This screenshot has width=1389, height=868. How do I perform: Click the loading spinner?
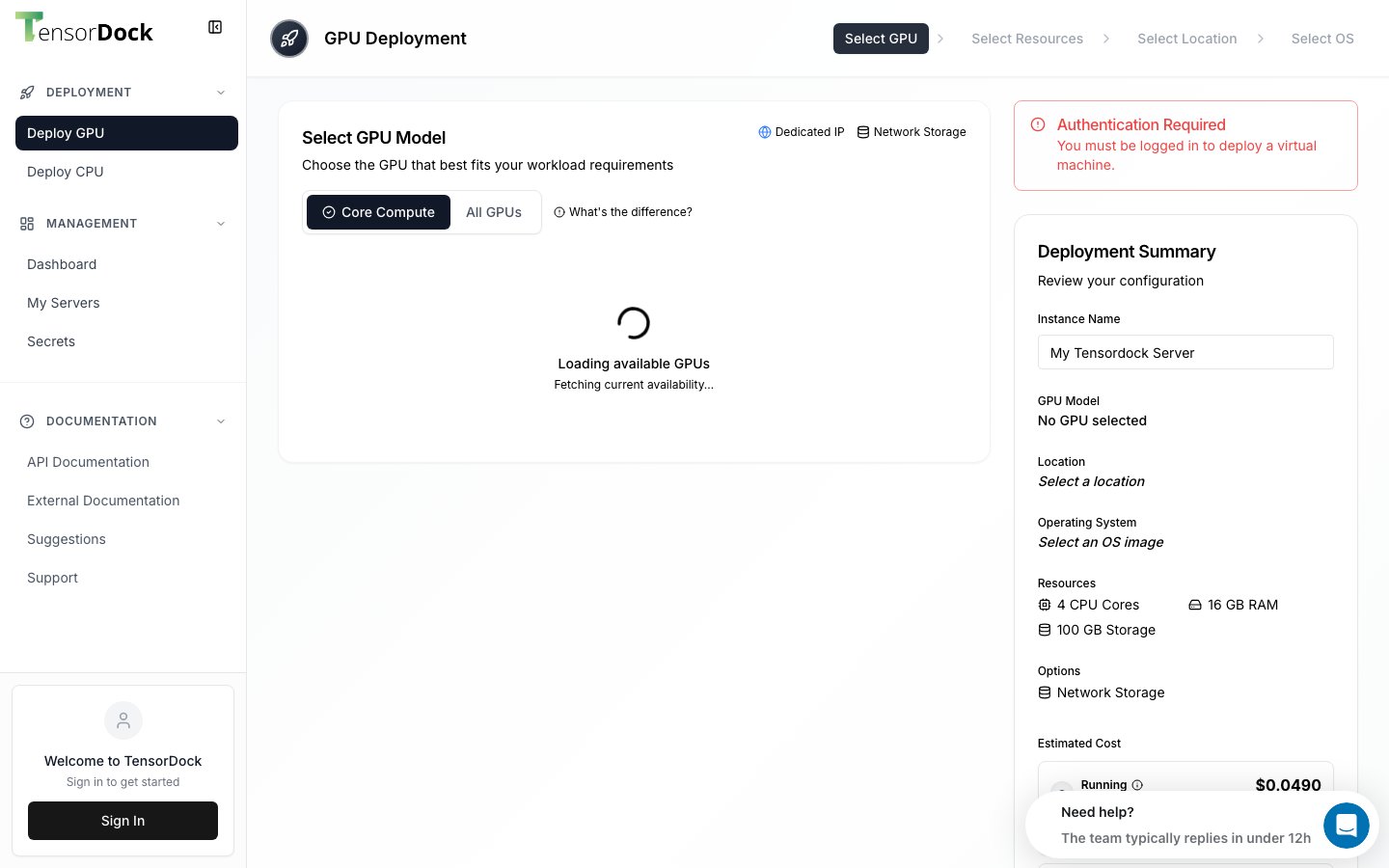pos(634,323)
